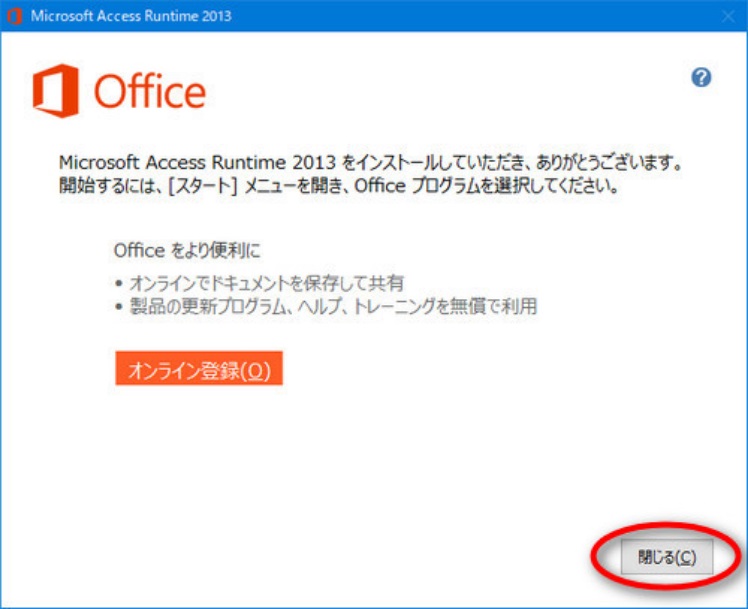Click the オンライン登録(O) button
Viewport: 748px width, 609px height.
(x=199, y=368)
